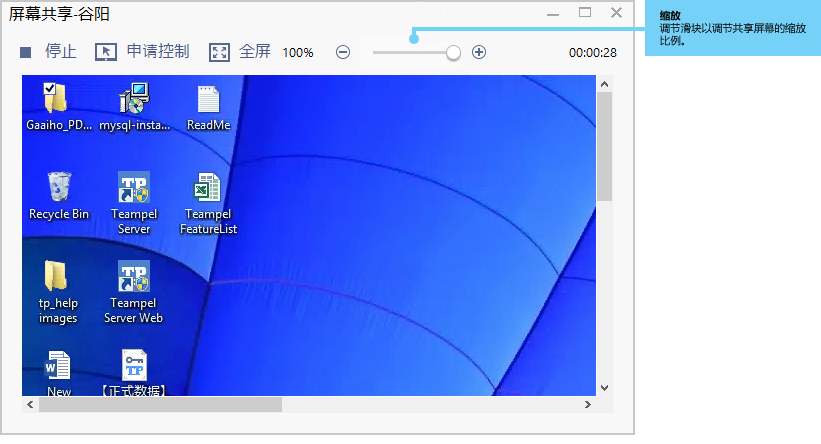
Task: Click the vertical scrollbar down arrow
Action: pos(604,387)
